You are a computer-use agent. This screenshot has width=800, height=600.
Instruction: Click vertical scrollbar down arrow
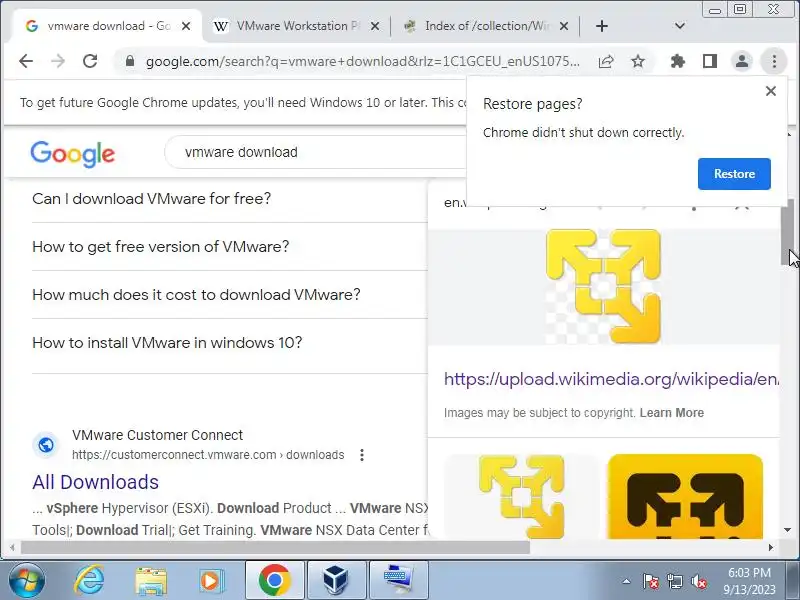tap(787, 531)
